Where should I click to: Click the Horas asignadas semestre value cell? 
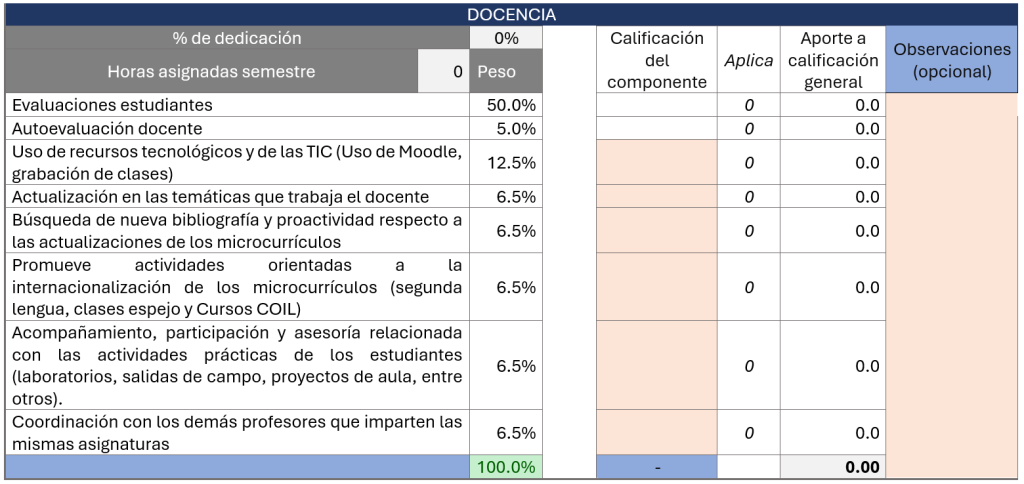[x=444, y=72]
